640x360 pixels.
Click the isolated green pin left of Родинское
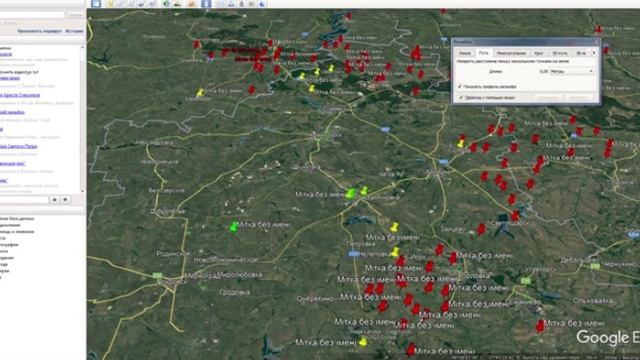(x=233, y=227)
